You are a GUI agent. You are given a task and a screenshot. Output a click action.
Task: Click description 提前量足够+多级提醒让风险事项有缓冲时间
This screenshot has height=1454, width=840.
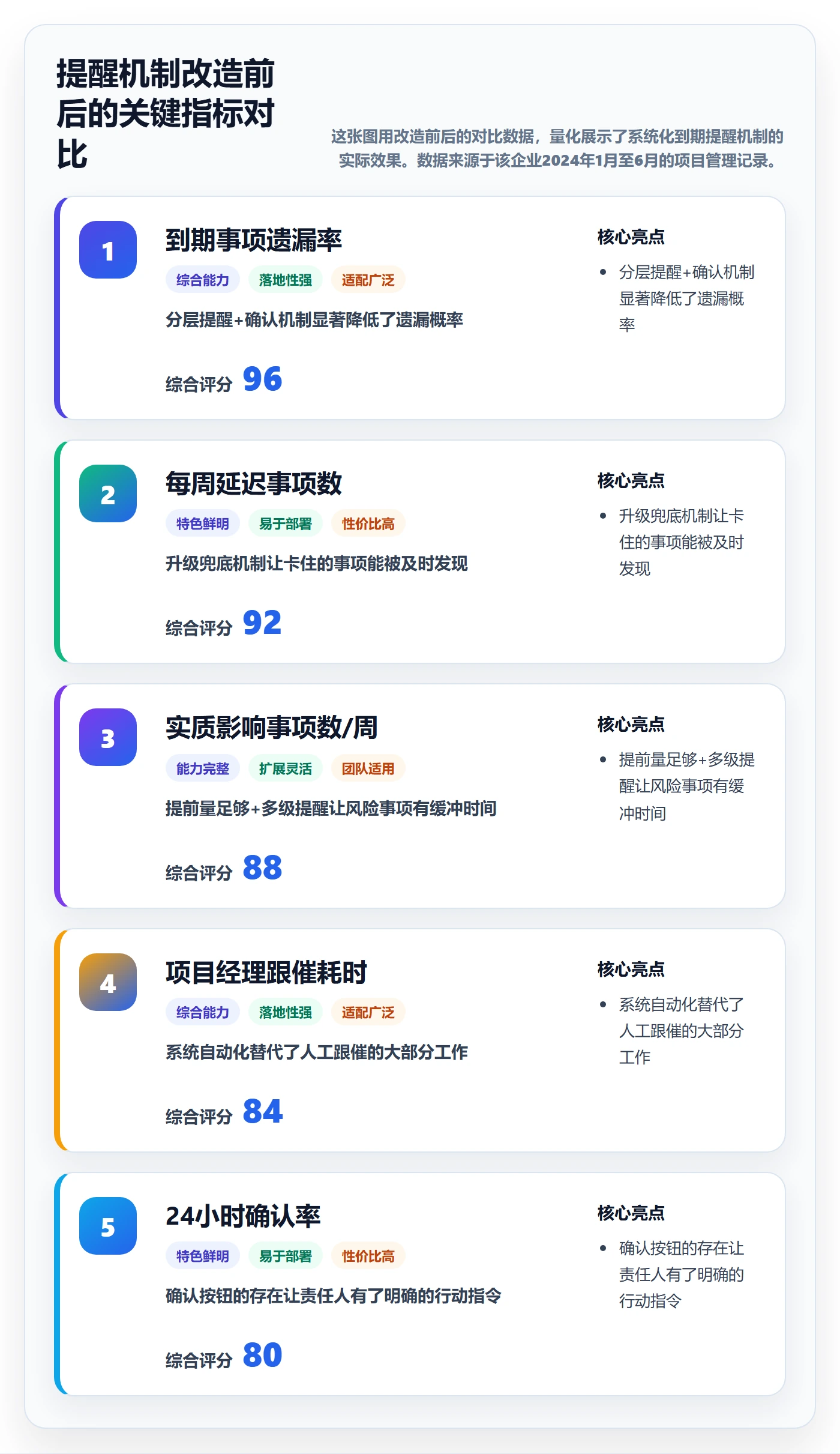coord(331,809)
